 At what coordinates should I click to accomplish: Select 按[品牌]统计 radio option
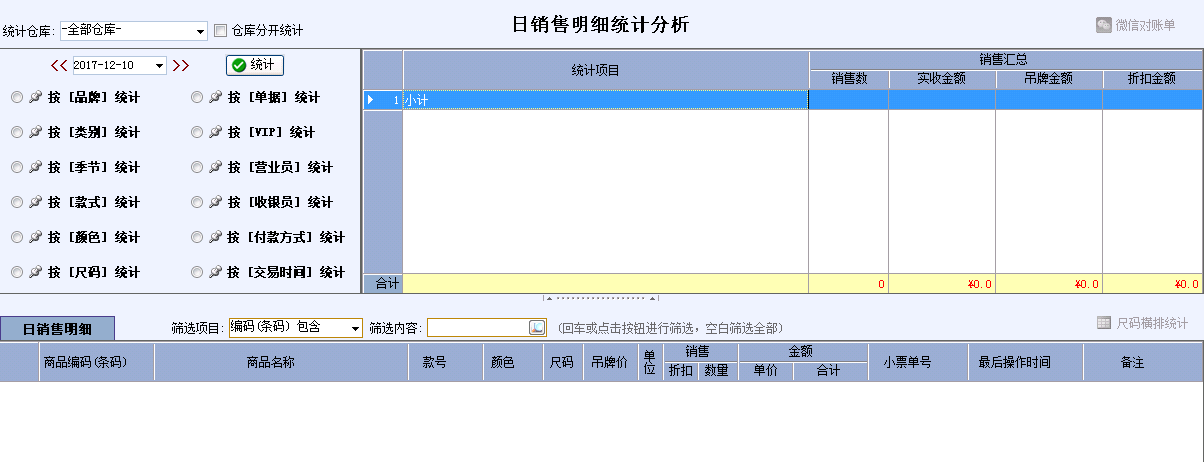tap(17, 97)
